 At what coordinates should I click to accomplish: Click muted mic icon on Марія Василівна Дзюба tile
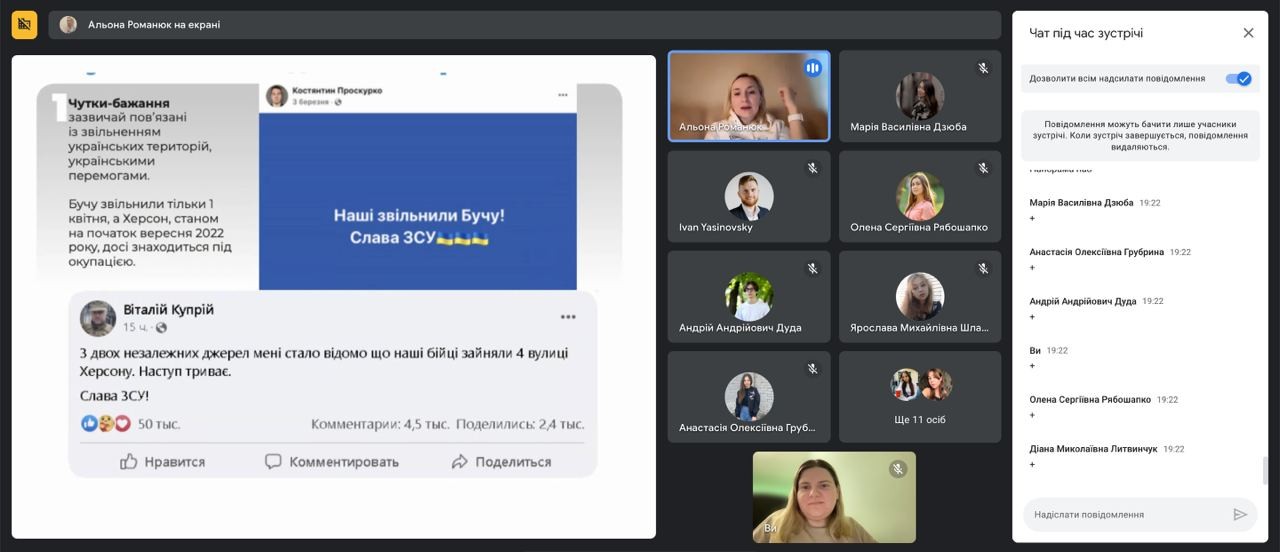coord(983,68)
